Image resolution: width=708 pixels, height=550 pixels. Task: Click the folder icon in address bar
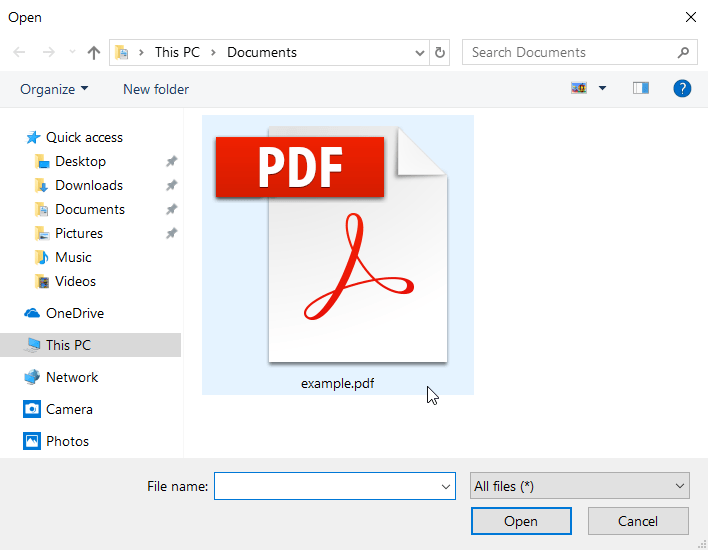coord(121,52)
